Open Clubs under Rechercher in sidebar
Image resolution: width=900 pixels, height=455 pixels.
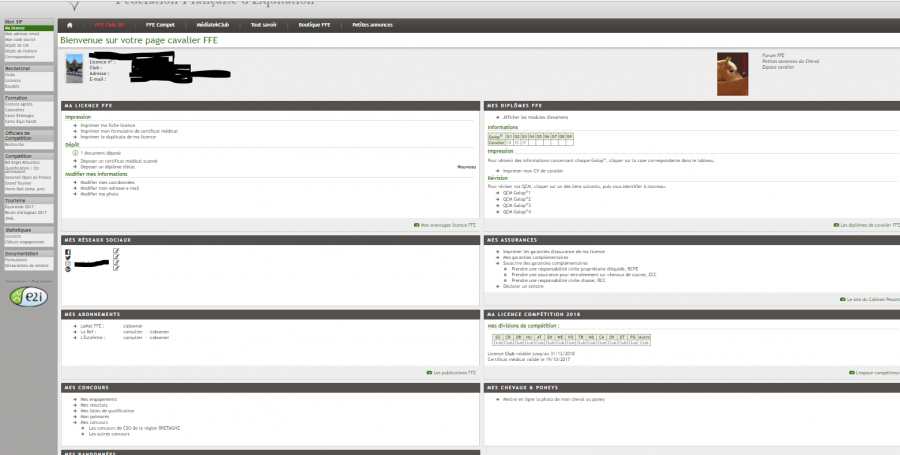coord(10,75)
